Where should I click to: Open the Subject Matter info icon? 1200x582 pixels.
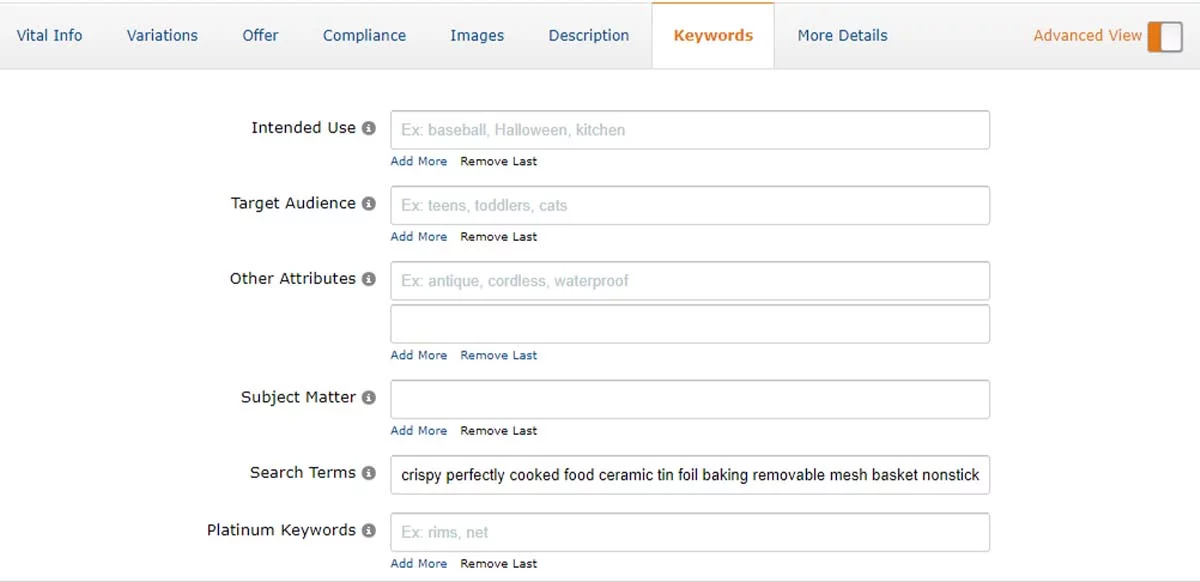point(369,397)
